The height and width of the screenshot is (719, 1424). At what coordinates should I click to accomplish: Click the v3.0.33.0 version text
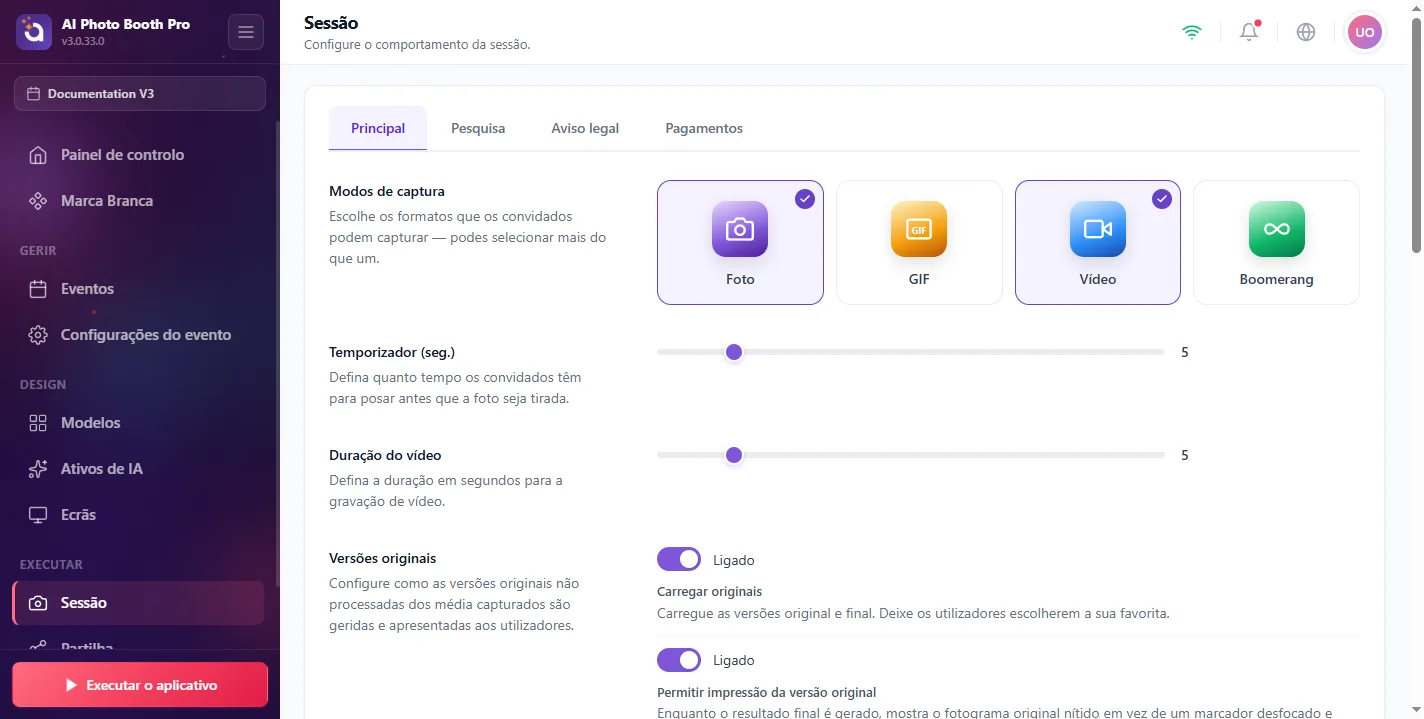coord(83,41)
